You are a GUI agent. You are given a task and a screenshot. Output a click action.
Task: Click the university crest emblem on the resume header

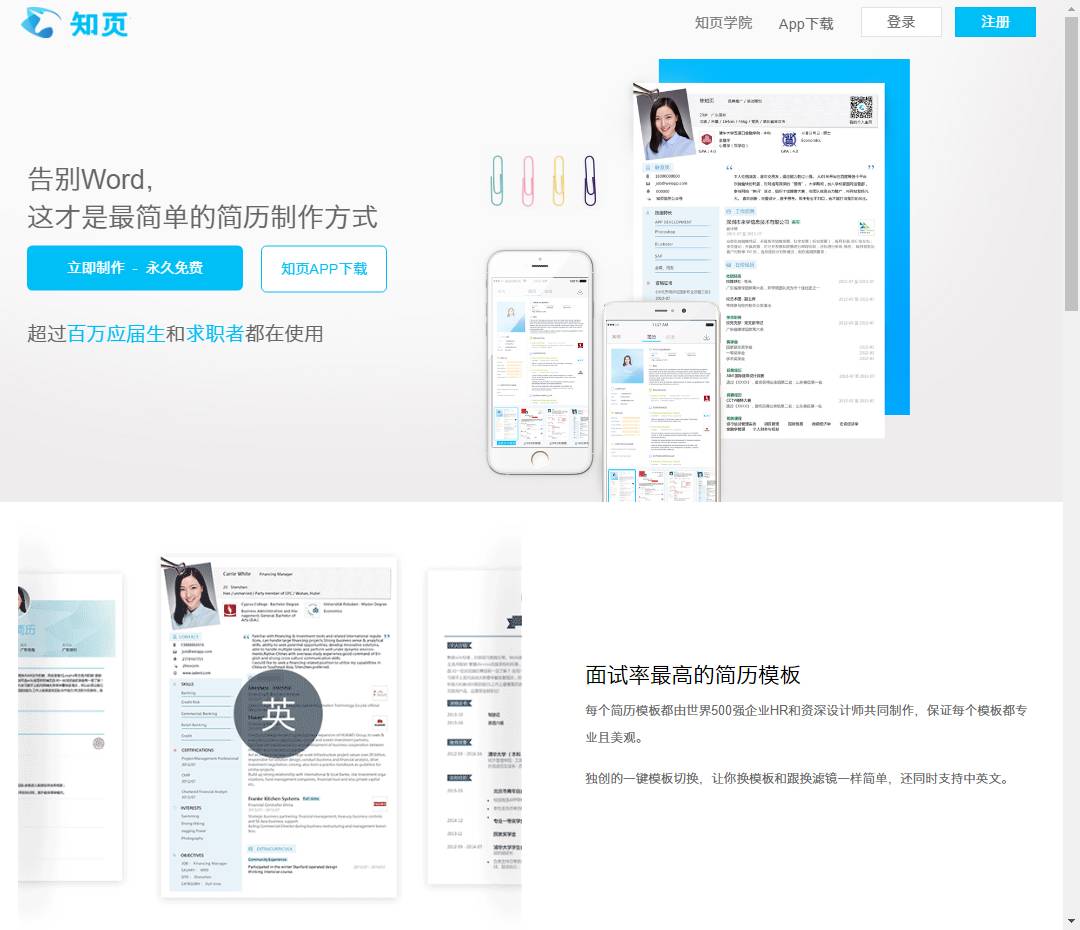(x=708, y=141)
